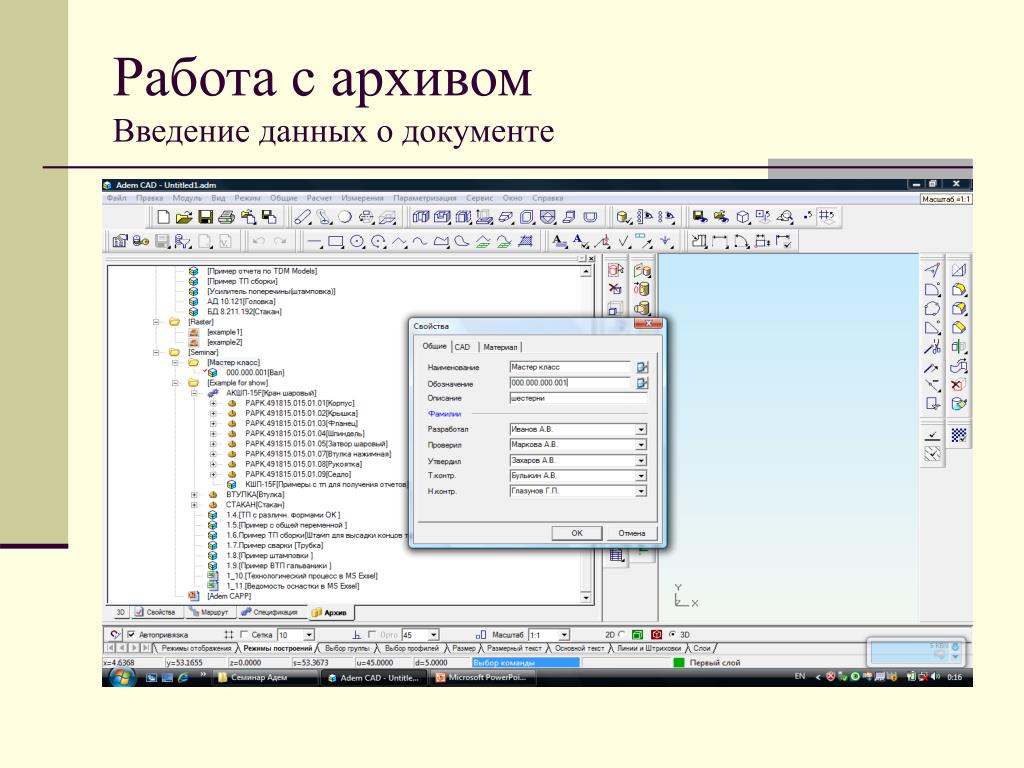Viewport: 1024px width, 768px height.
Task: Click the Windows Start orb
Action: point(120,677)
